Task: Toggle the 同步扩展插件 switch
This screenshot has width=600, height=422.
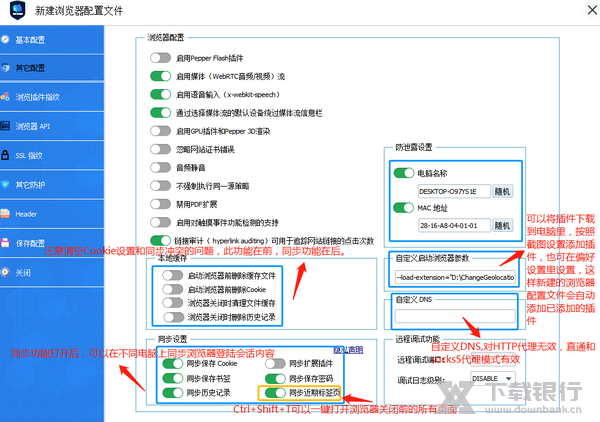Action: point(275,363)
